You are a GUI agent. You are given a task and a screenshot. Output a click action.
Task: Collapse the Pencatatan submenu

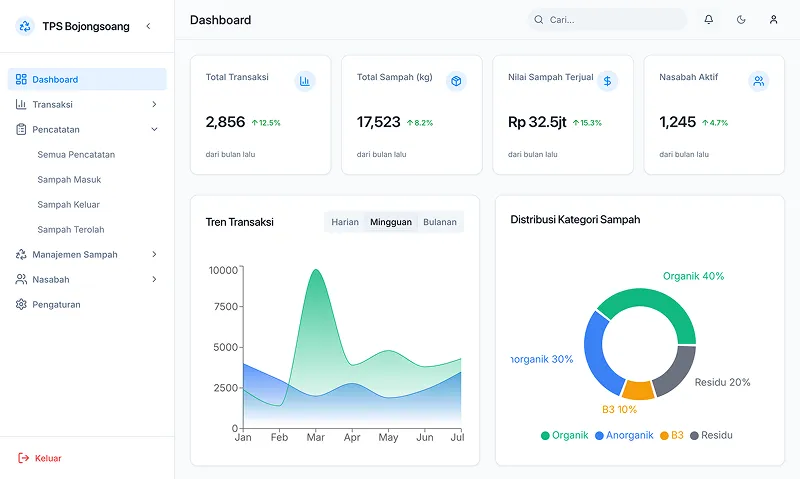(x=154, y=130)
